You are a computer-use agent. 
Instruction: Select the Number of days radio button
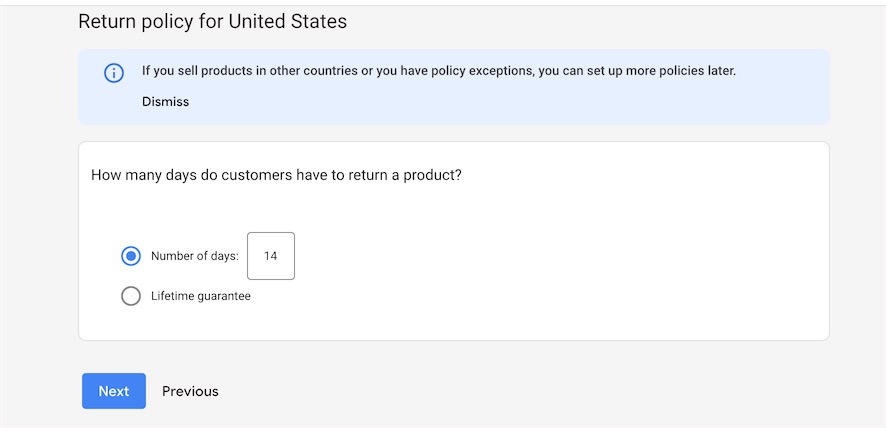click(x=131, y=256)
